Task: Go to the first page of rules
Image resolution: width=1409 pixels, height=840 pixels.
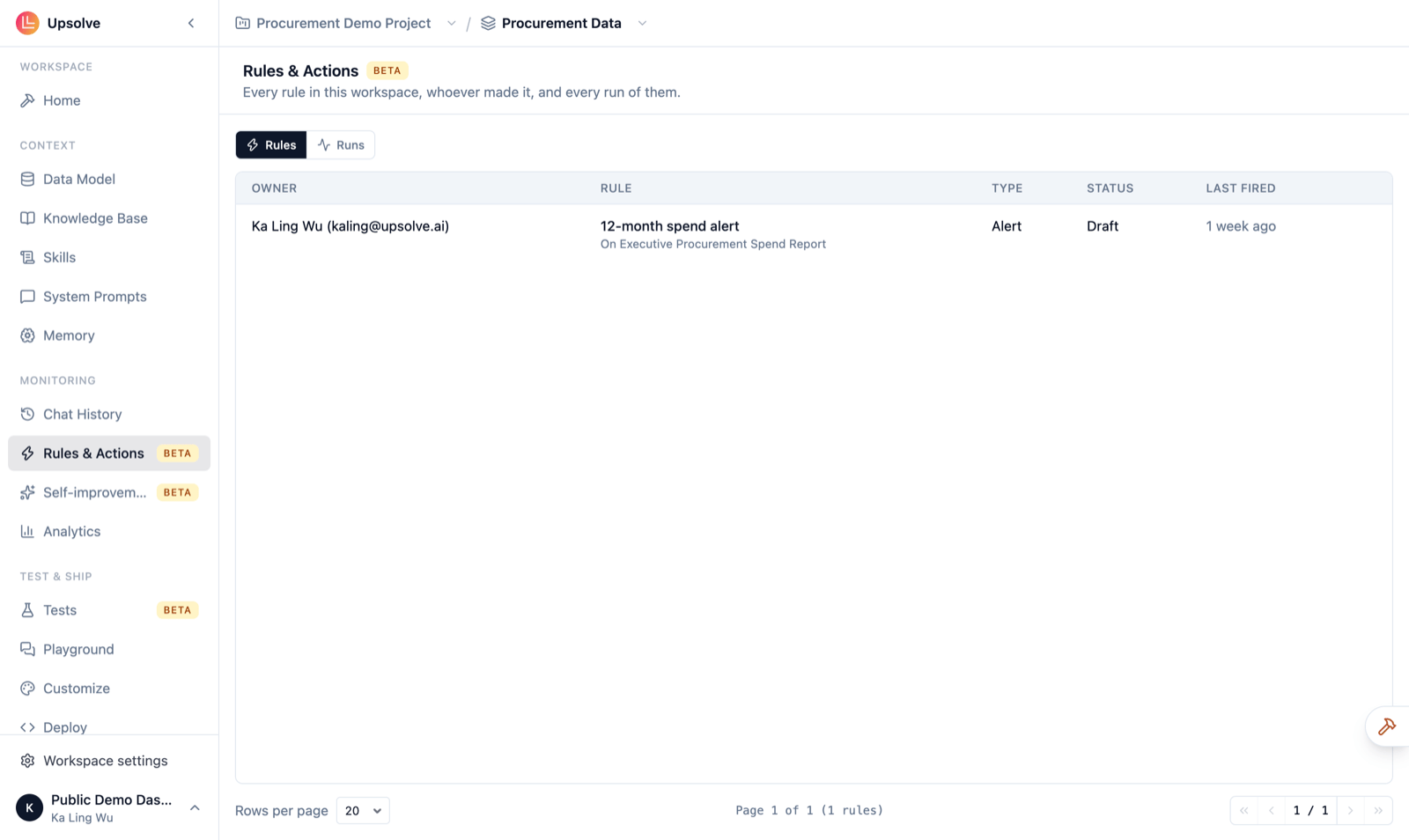Action: pyautogui.click(x=1244, y=810)
